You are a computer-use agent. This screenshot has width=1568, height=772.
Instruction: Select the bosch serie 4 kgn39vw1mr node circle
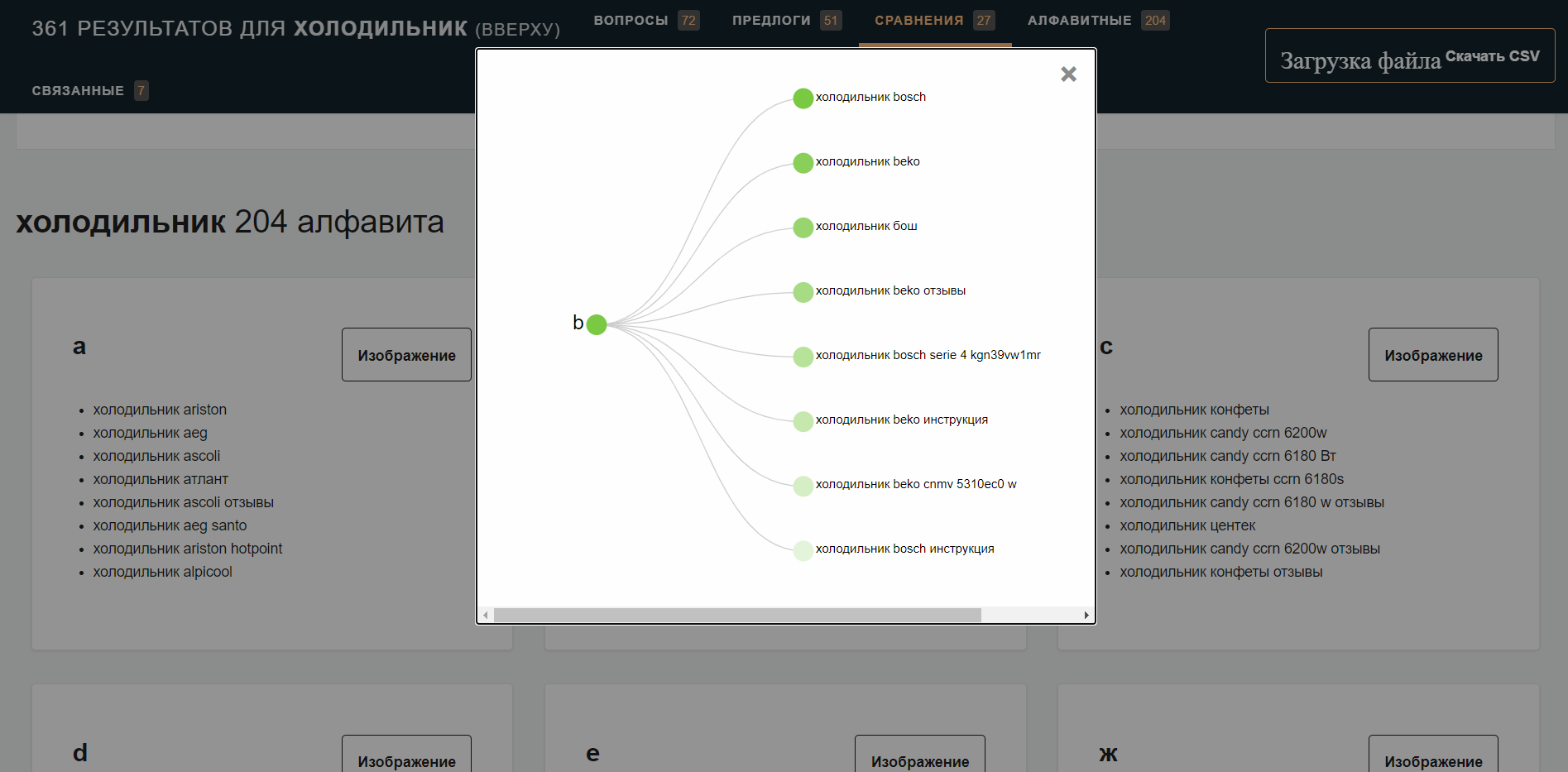click(803, 357)
